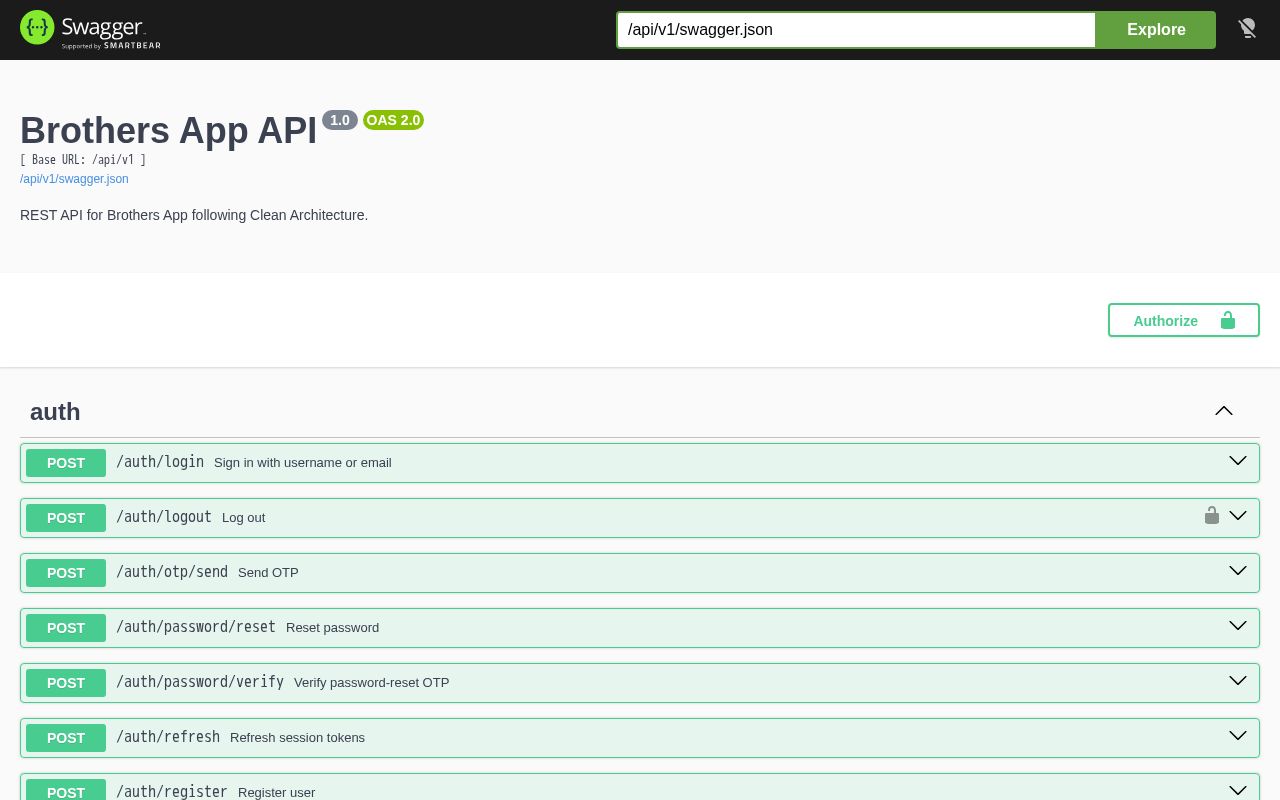Focus the swagger.json URL input field
Screen dimensions: 1280x800
[856, 30]
